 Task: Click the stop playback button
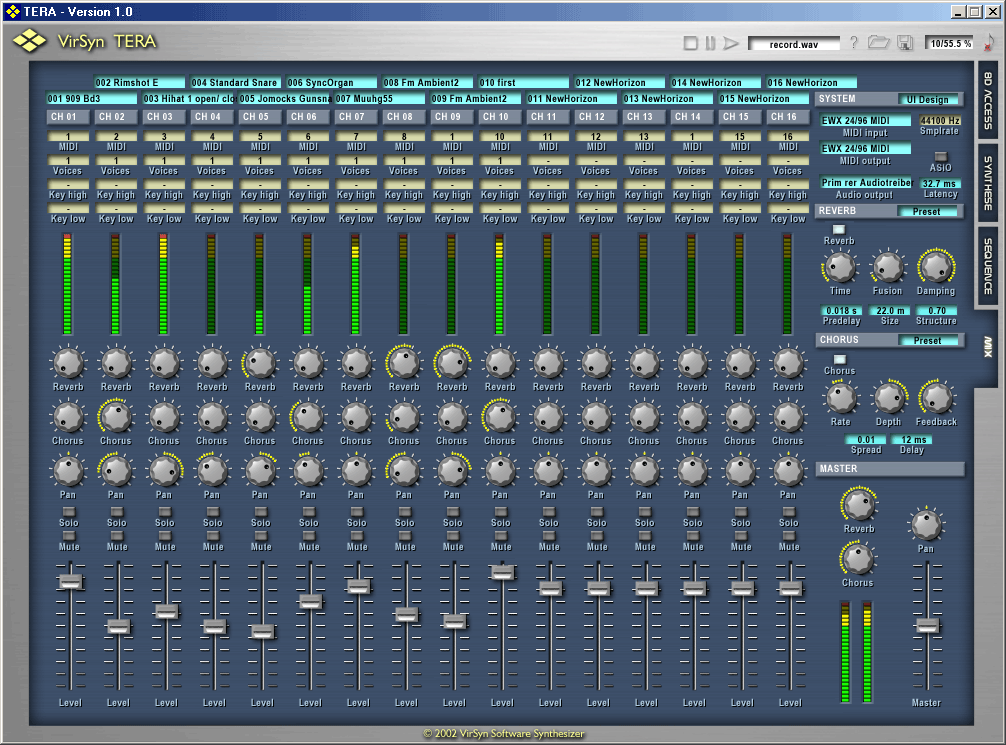[x=690, y=43]
